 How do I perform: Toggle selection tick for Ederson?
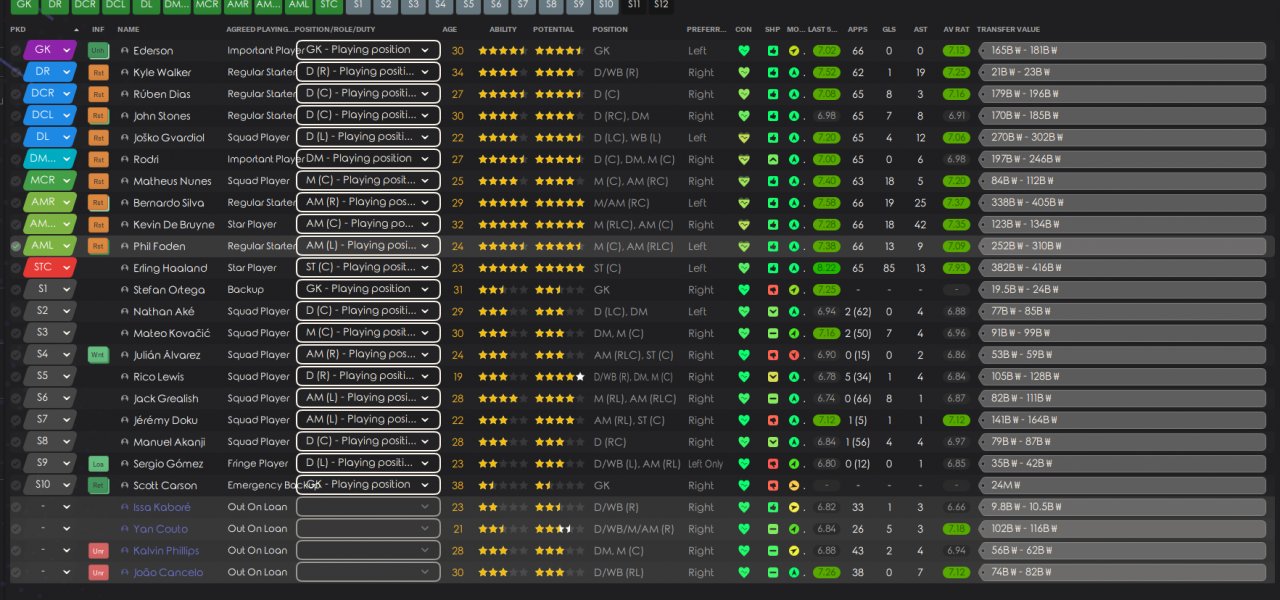15,50
